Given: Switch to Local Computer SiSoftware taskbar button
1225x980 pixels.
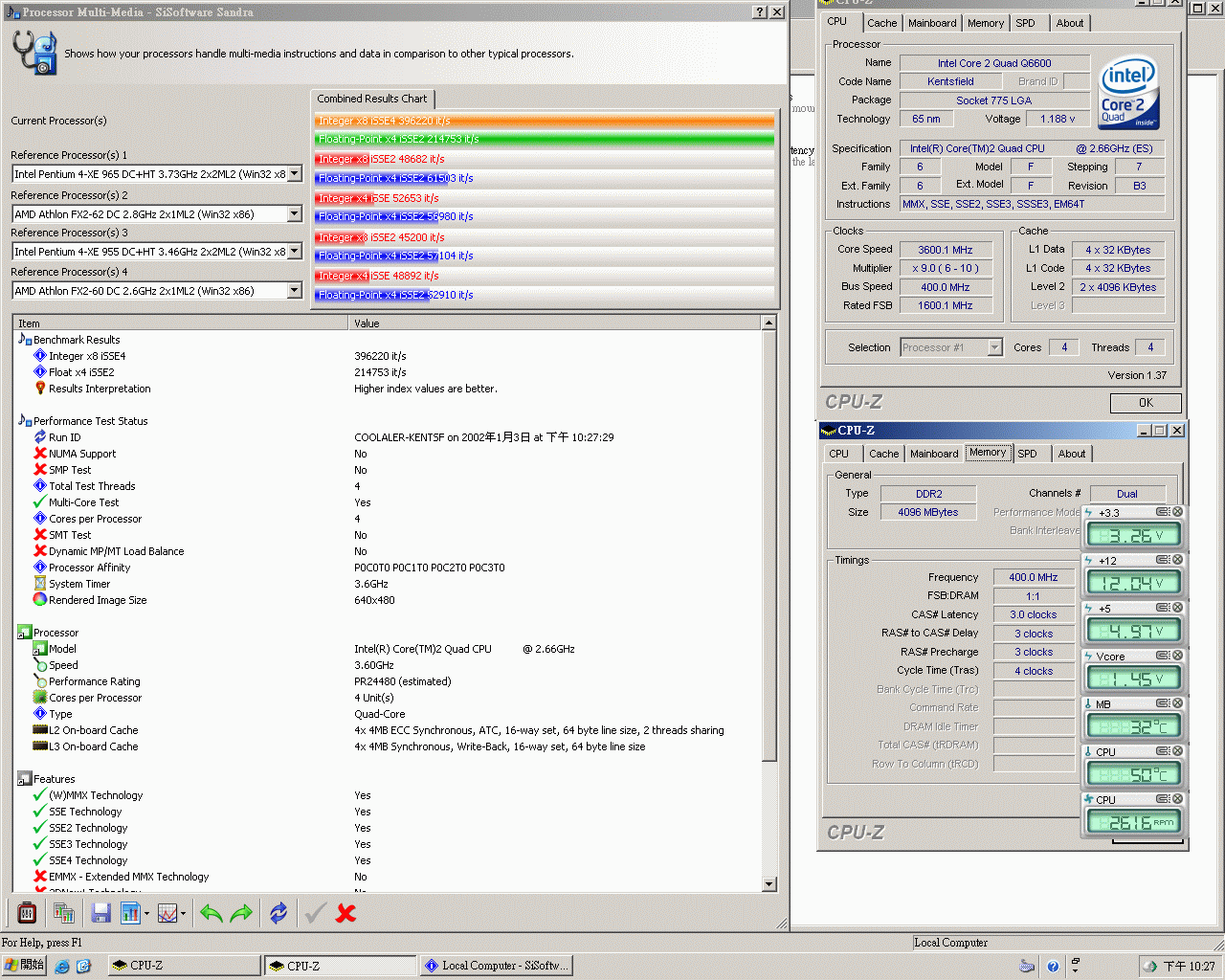Looking at the screenshot, I should click(497, 966).
